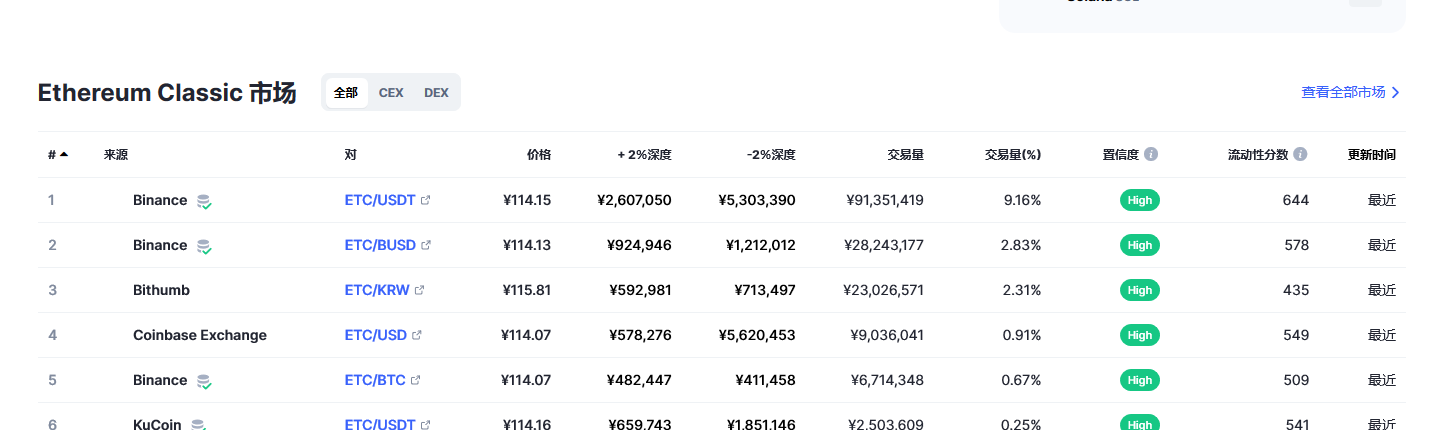Open the ETC/USD pair link
Image resolution: width=1450 pixels, height=430 pixels.
point(376,335)
